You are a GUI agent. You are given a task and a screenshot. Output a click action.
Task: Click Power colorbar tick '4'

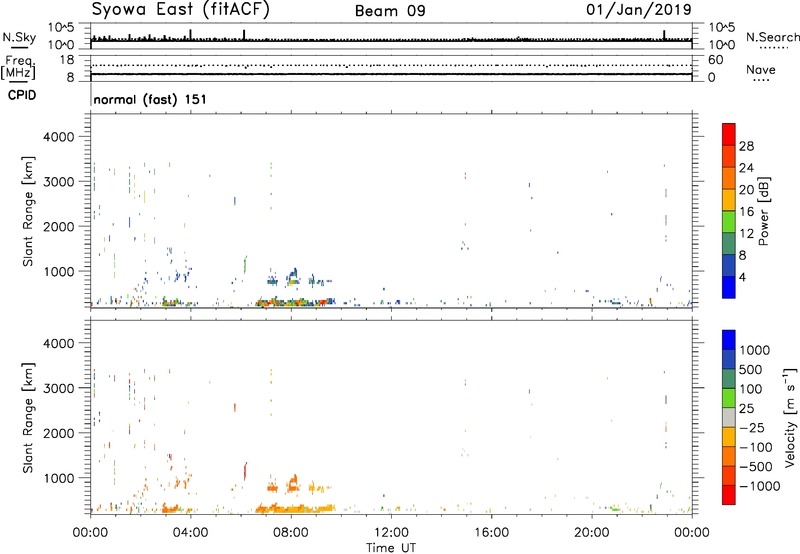742,278
